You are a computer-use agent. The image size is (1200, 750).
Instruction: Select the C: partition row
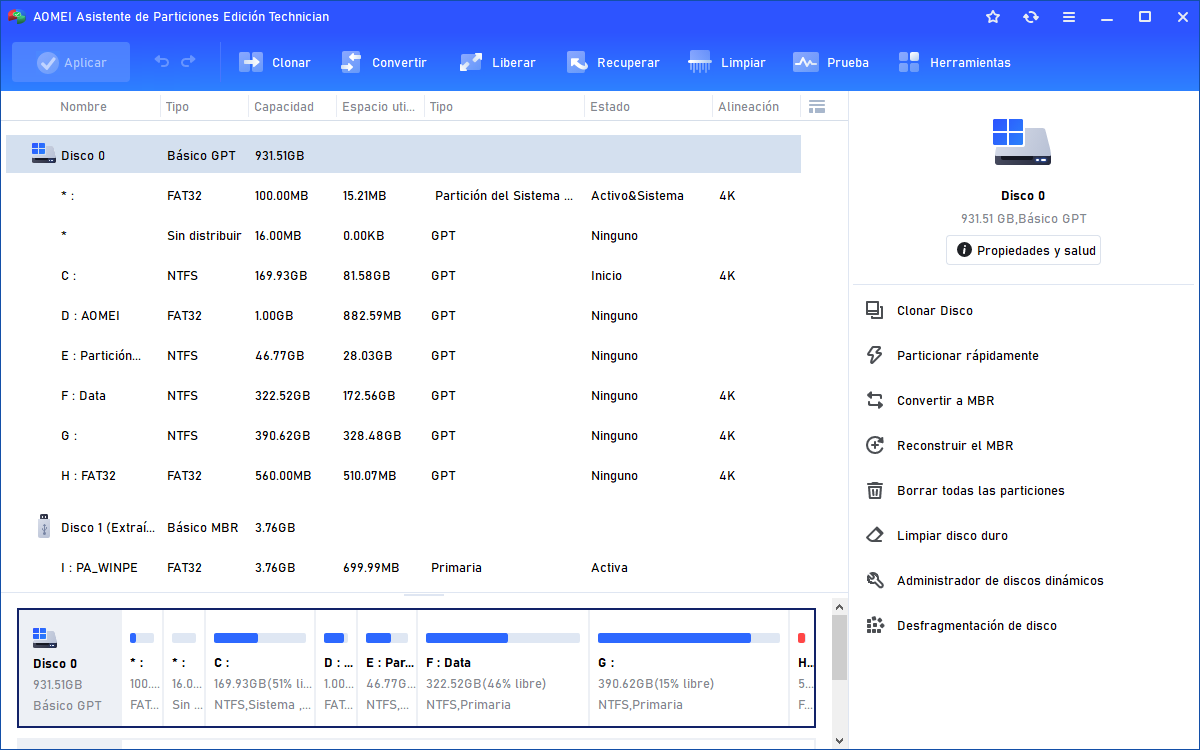(x=404, y=276)
